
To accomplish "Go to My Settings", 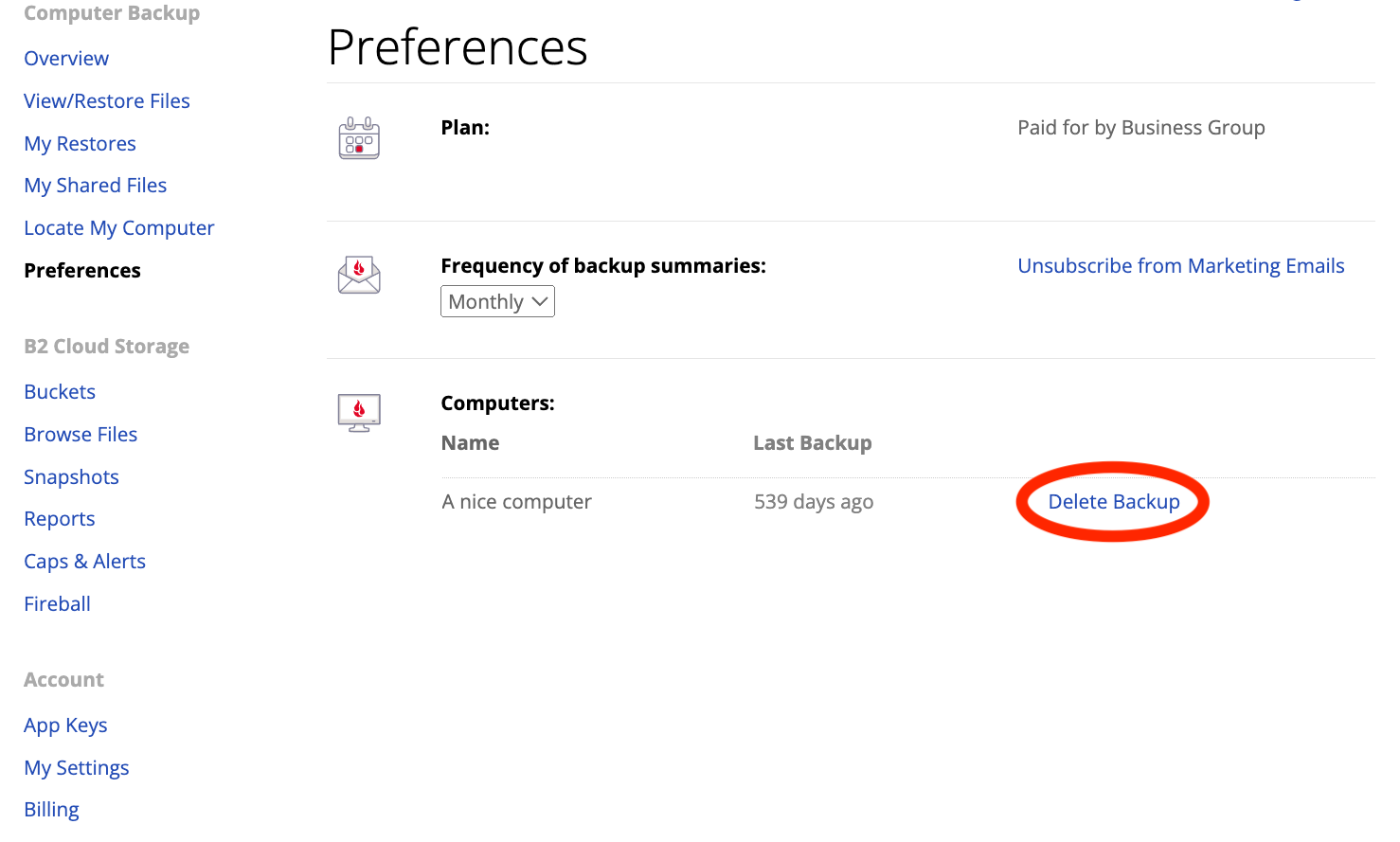I will pos(77,768).
